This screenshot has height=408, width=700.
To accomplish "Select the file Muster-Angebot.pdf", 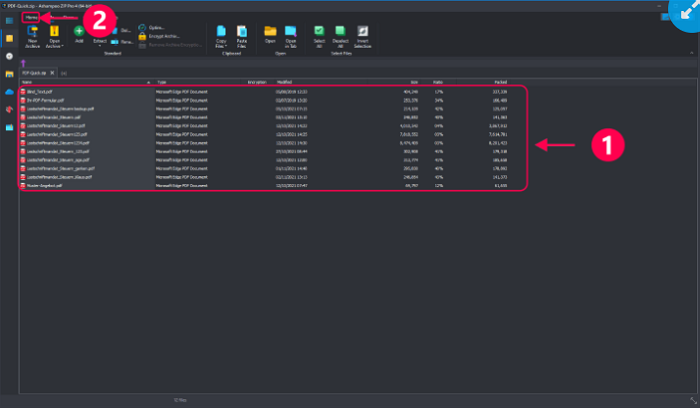I will [44, 186].
